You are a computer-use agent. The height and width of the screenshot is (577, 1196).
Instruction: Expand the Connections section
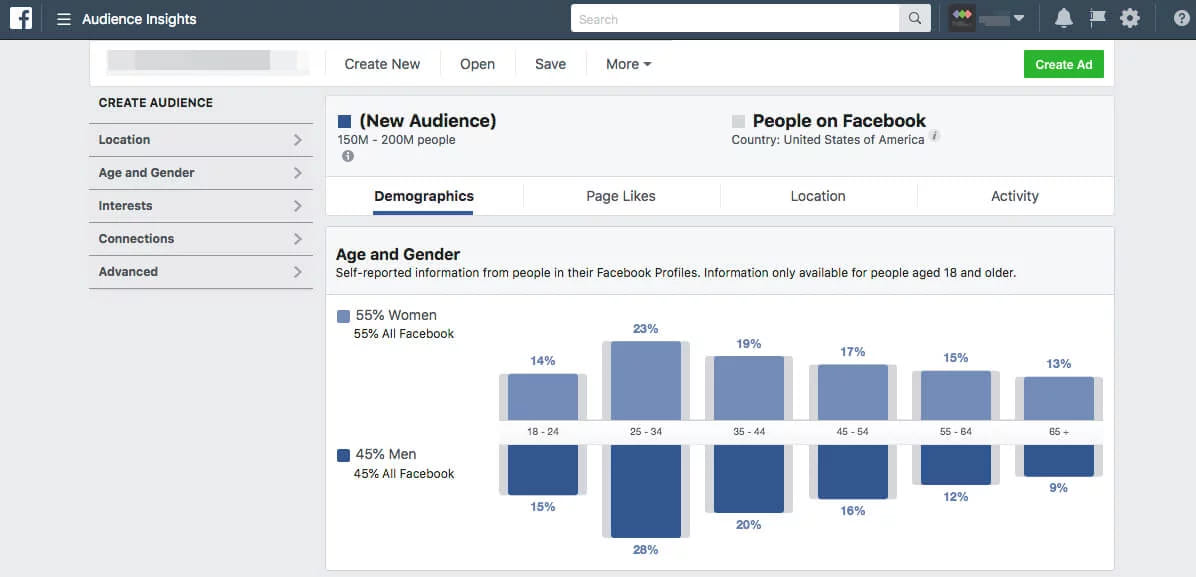pos(201,238)
